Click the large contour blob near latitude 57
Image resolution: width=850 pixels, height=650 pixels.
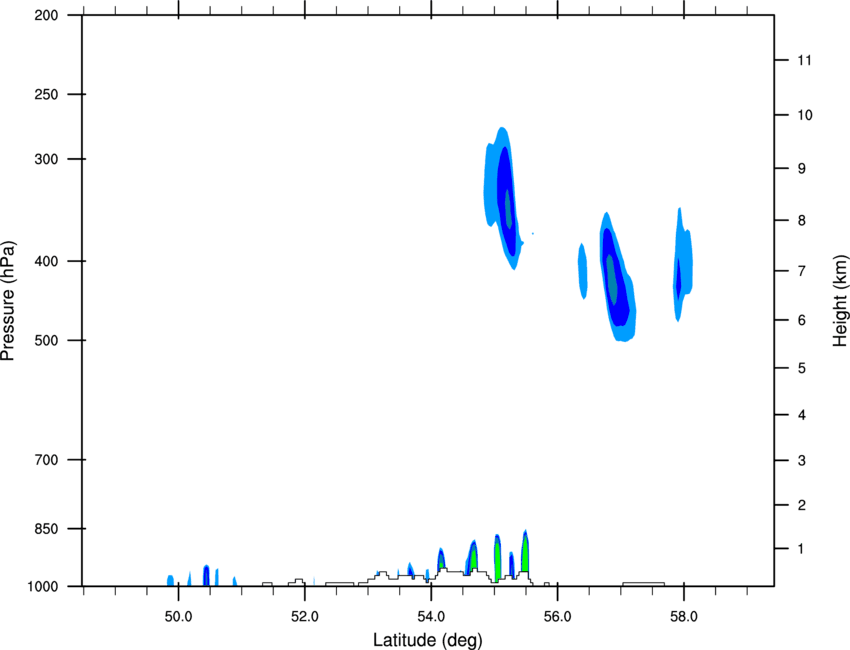click(x=617, y=277)
